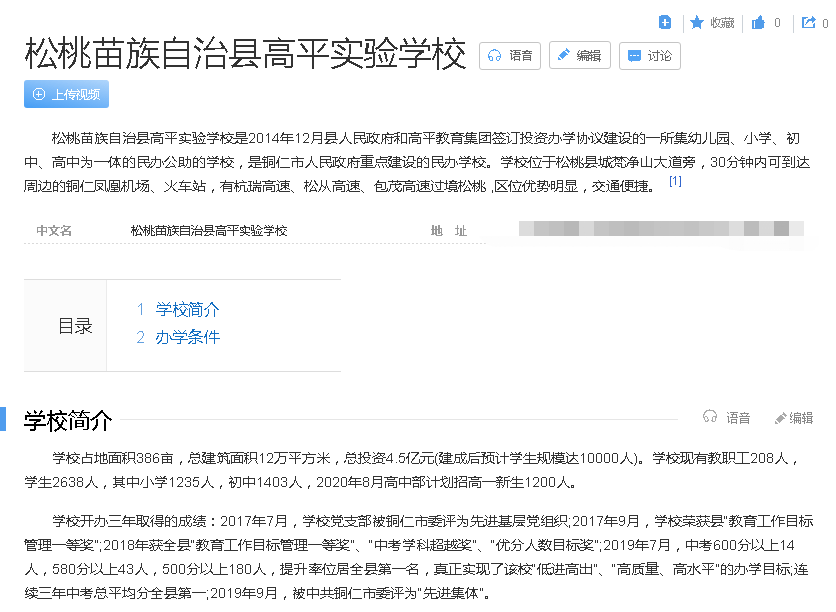
Task: Click the star icon beside 收藏
Action: [696, 22]
